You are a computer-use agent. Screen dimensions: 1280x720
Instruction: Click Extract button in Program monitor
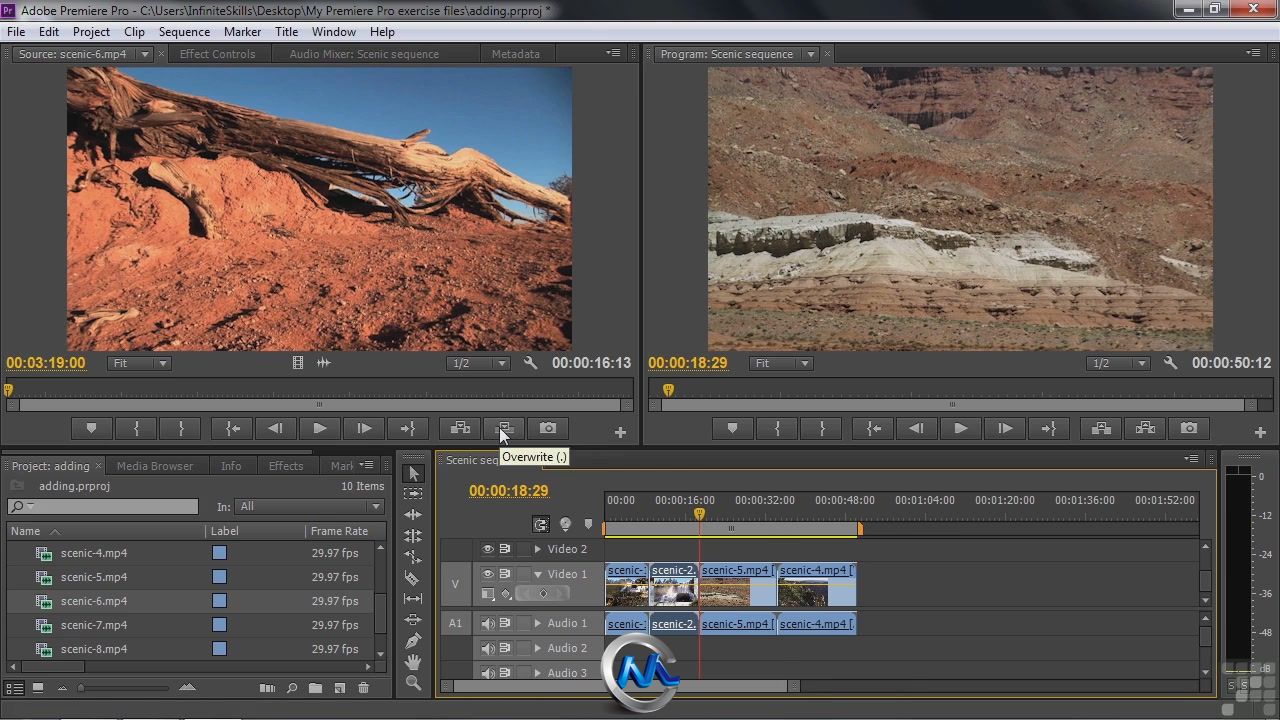point(1145,428)
